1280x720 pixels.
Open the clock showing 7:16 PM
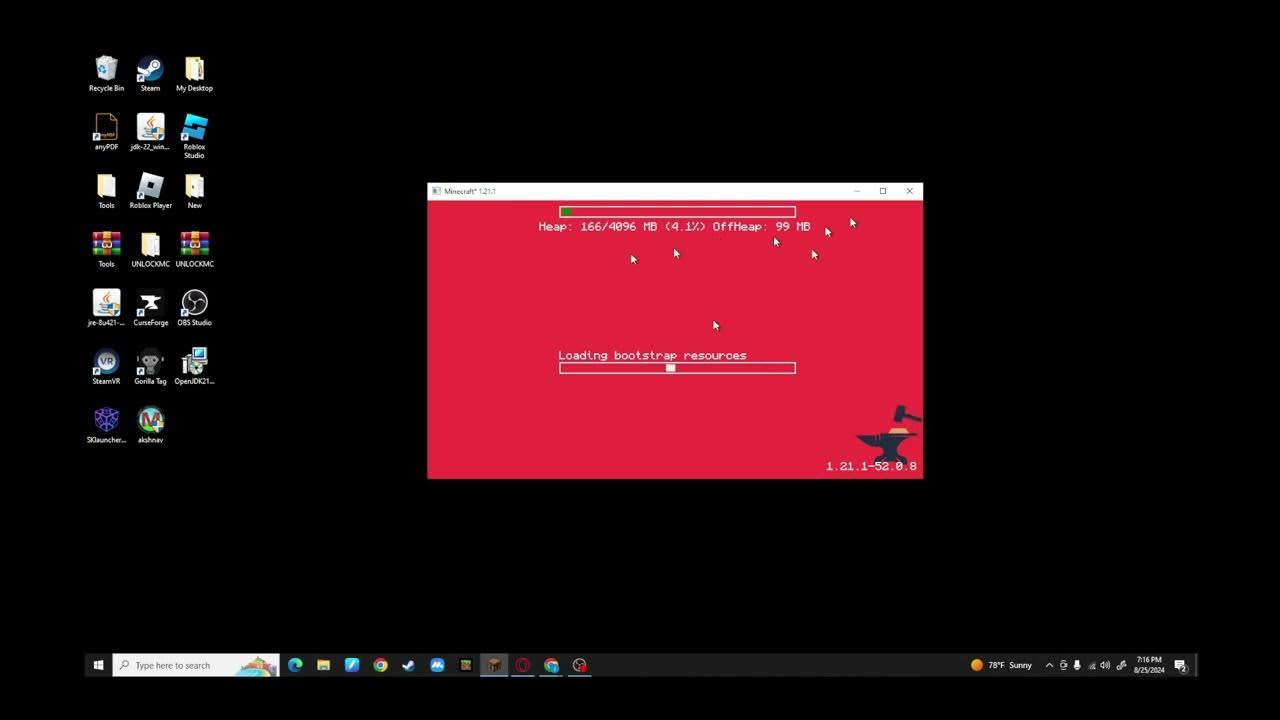pyautogui.click(x=1149, y=665)
